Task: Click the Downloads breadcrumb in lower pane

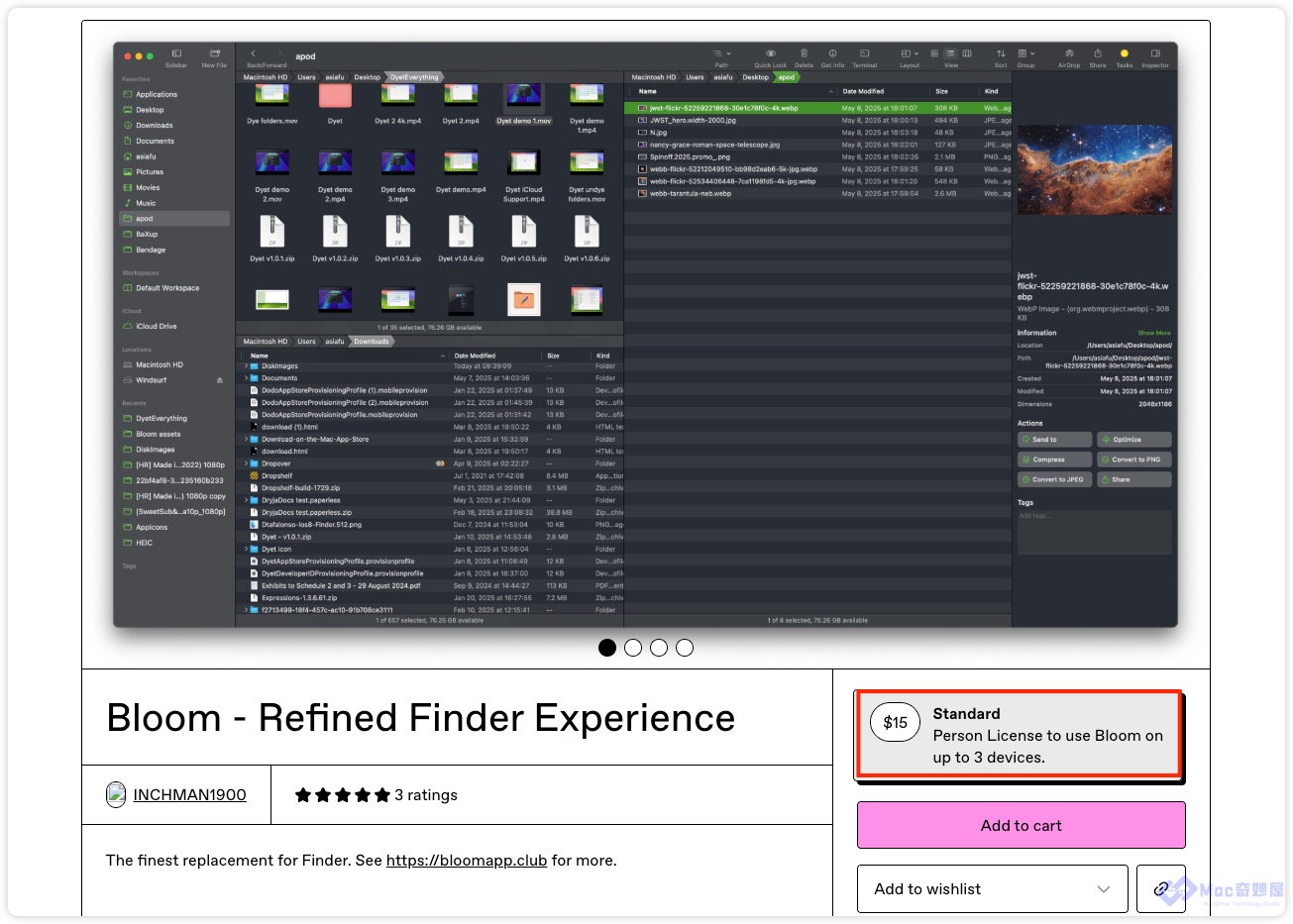Action: click(372, 342)
